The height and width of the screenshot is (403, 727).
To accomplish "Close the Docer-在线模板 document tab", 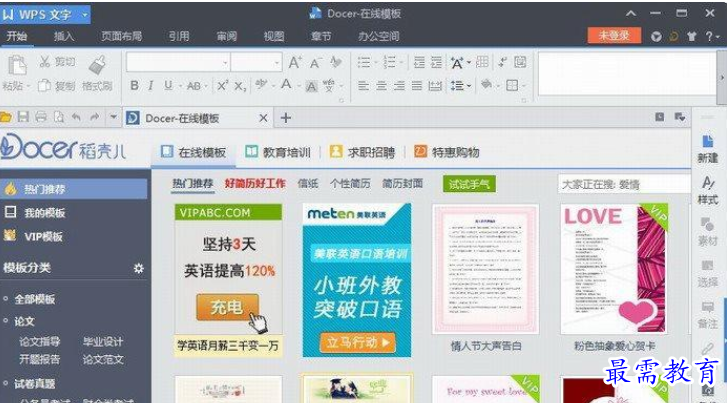I will click(x=263, y=118).
